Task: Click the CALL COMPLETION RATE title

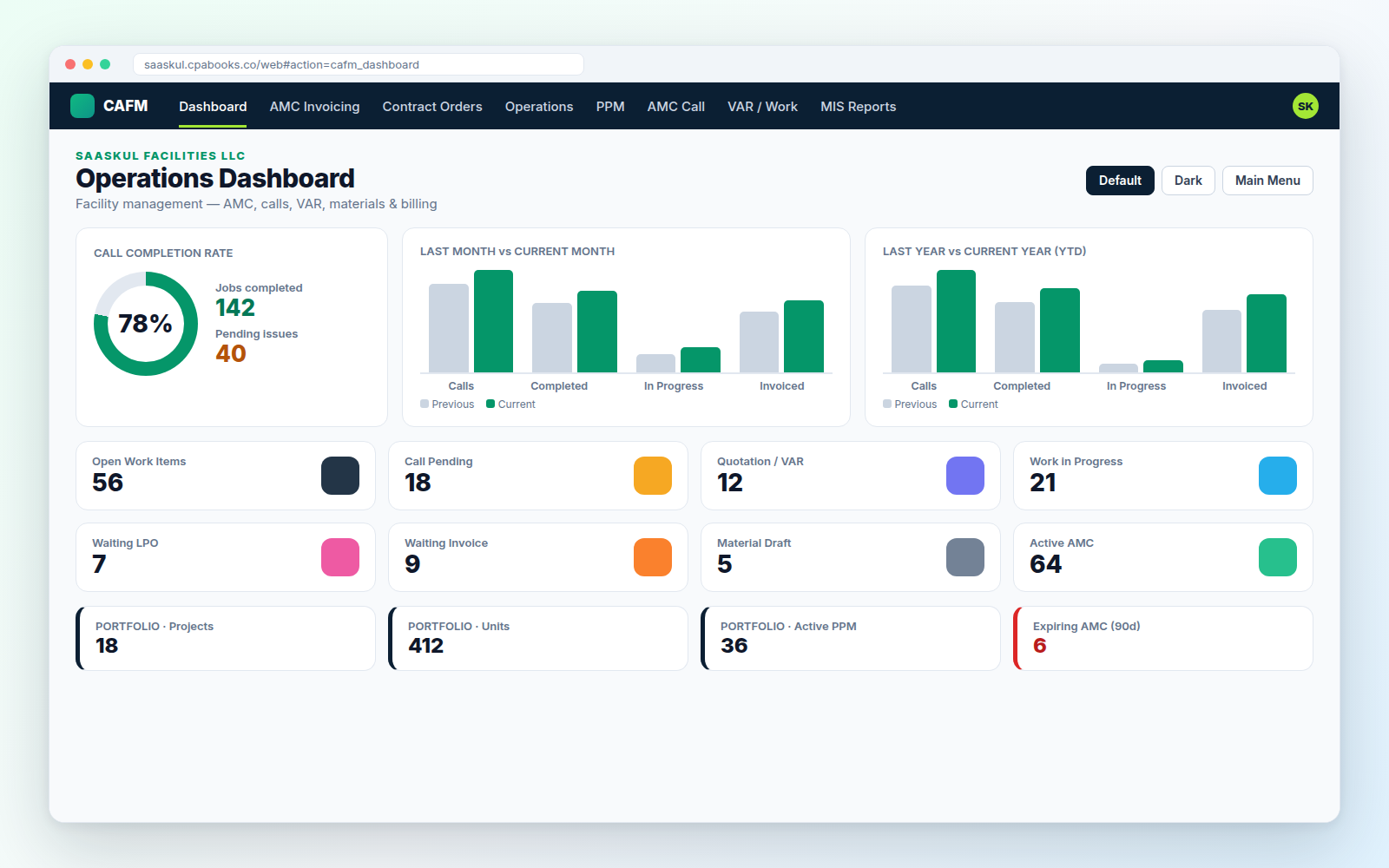Action: point(163,253)
